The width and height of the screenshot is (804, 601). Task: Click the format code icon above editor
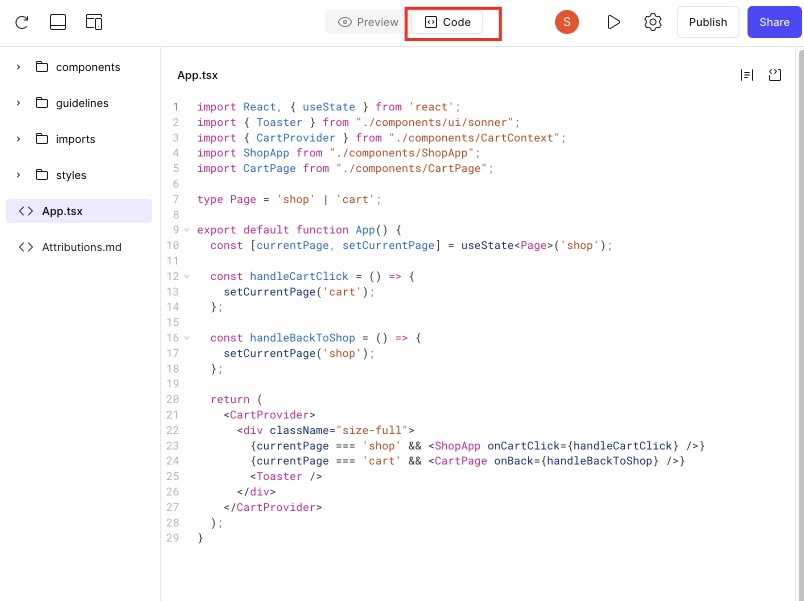[746, 75]
